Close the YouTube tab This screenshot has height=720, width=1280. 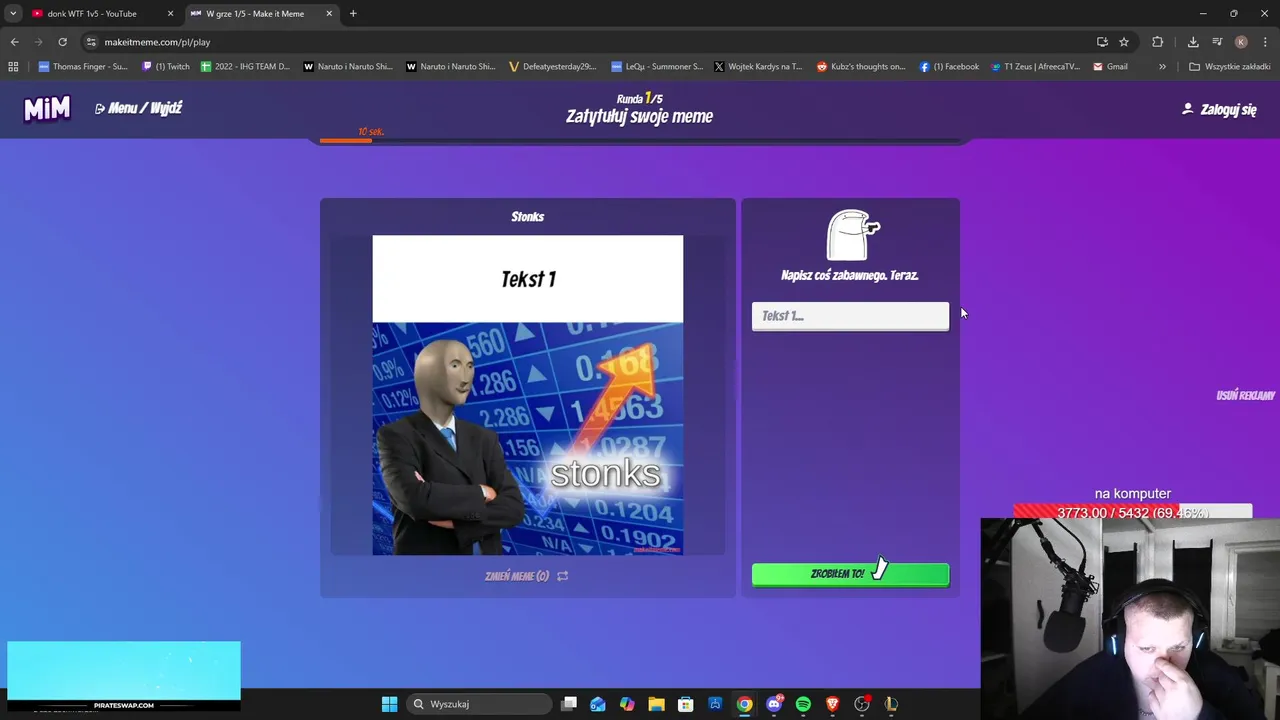point(170,14)
